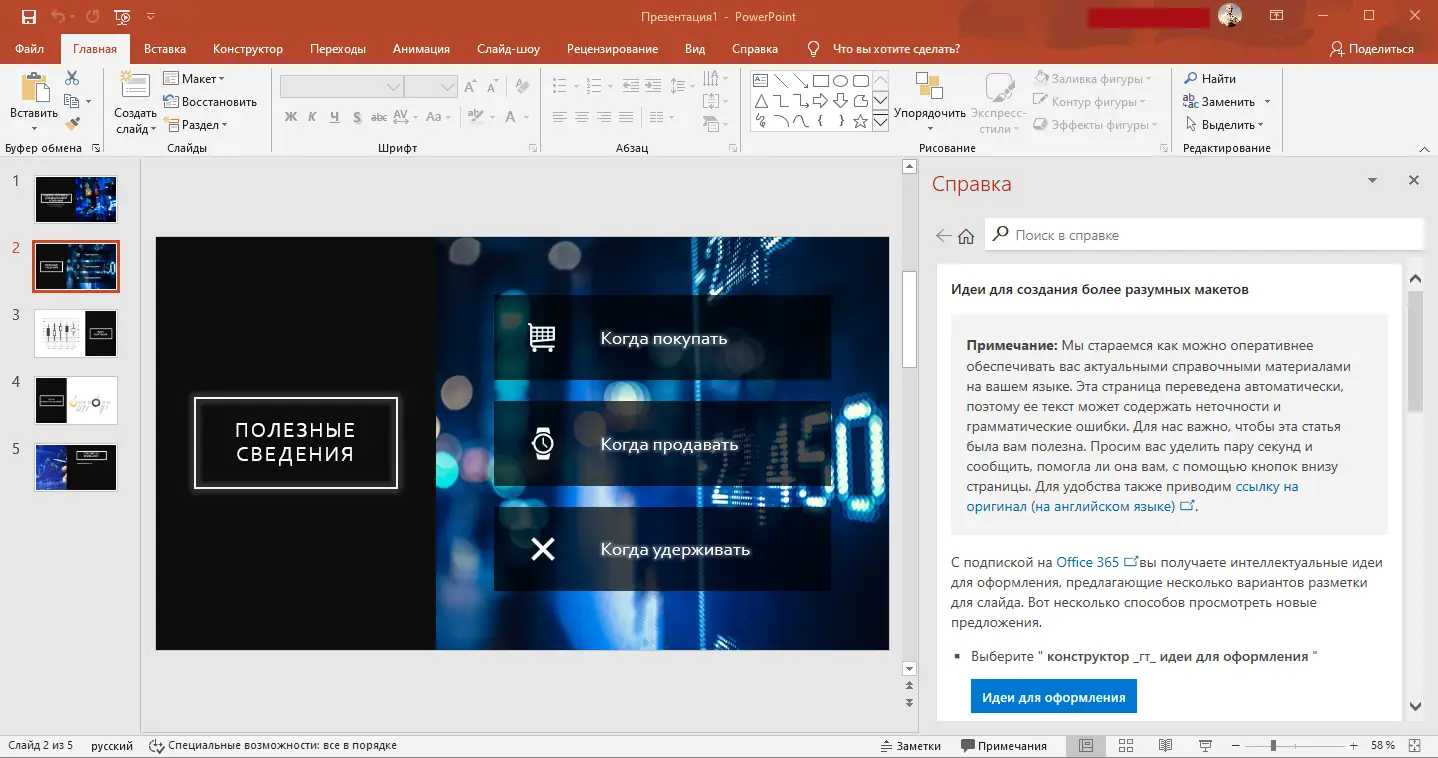The image size is (1438, 758).
Task: Toggle the Примечания comments pane
Action: 1004,746
